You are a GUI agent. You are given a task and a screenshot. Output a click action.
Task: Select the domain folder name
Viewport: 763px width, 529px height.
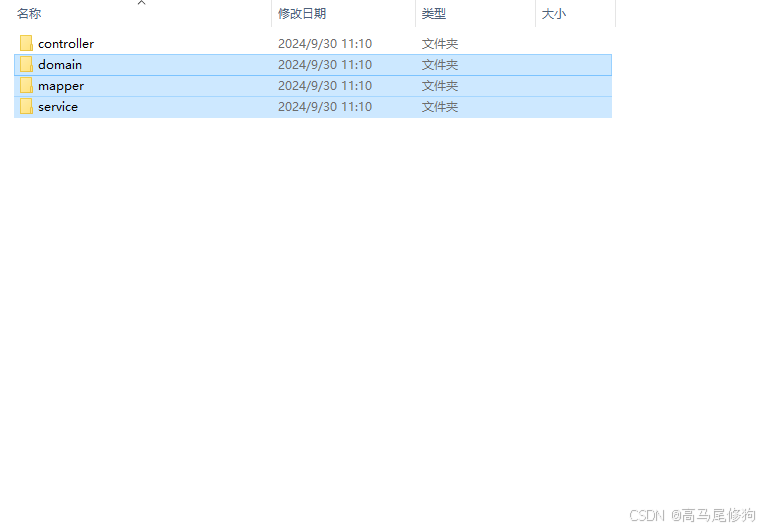(x=60, y=65)
